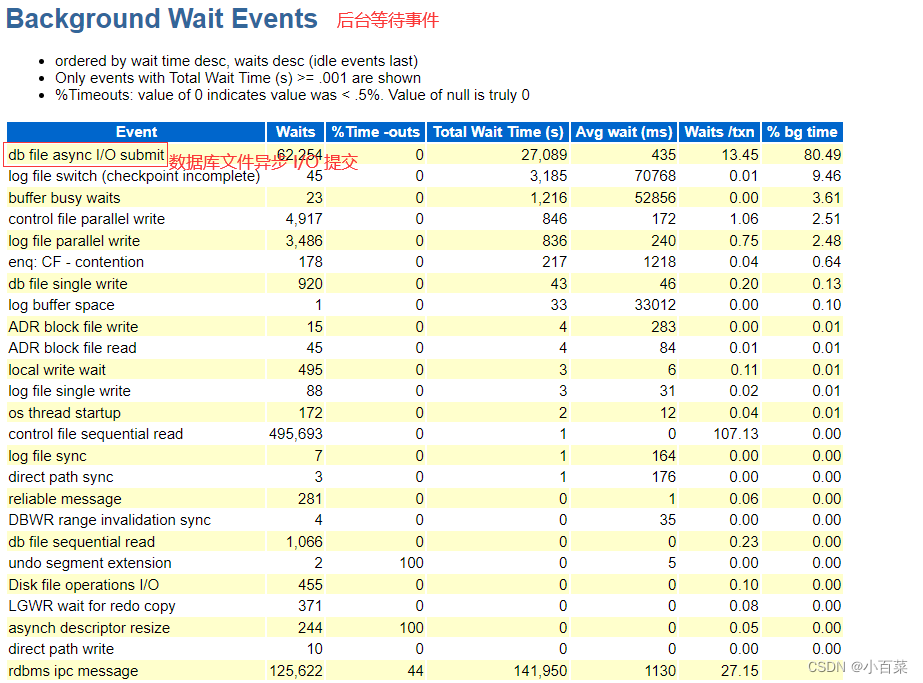
Task: Select 'DBWR range invalidation sync' event
Action: (x=109, y=520)
